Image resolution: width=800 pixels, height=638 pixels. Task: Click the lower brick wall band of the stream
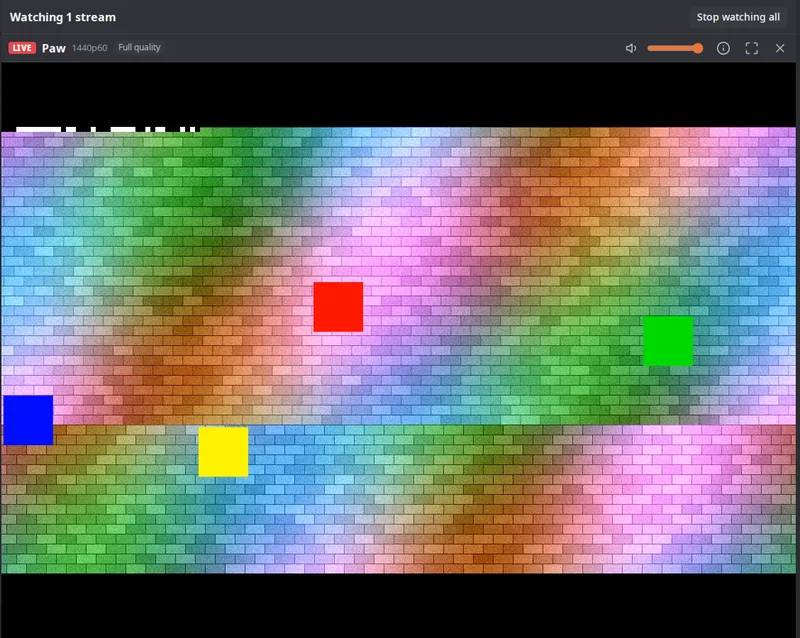pyautogui.click(x=398, y=499)
